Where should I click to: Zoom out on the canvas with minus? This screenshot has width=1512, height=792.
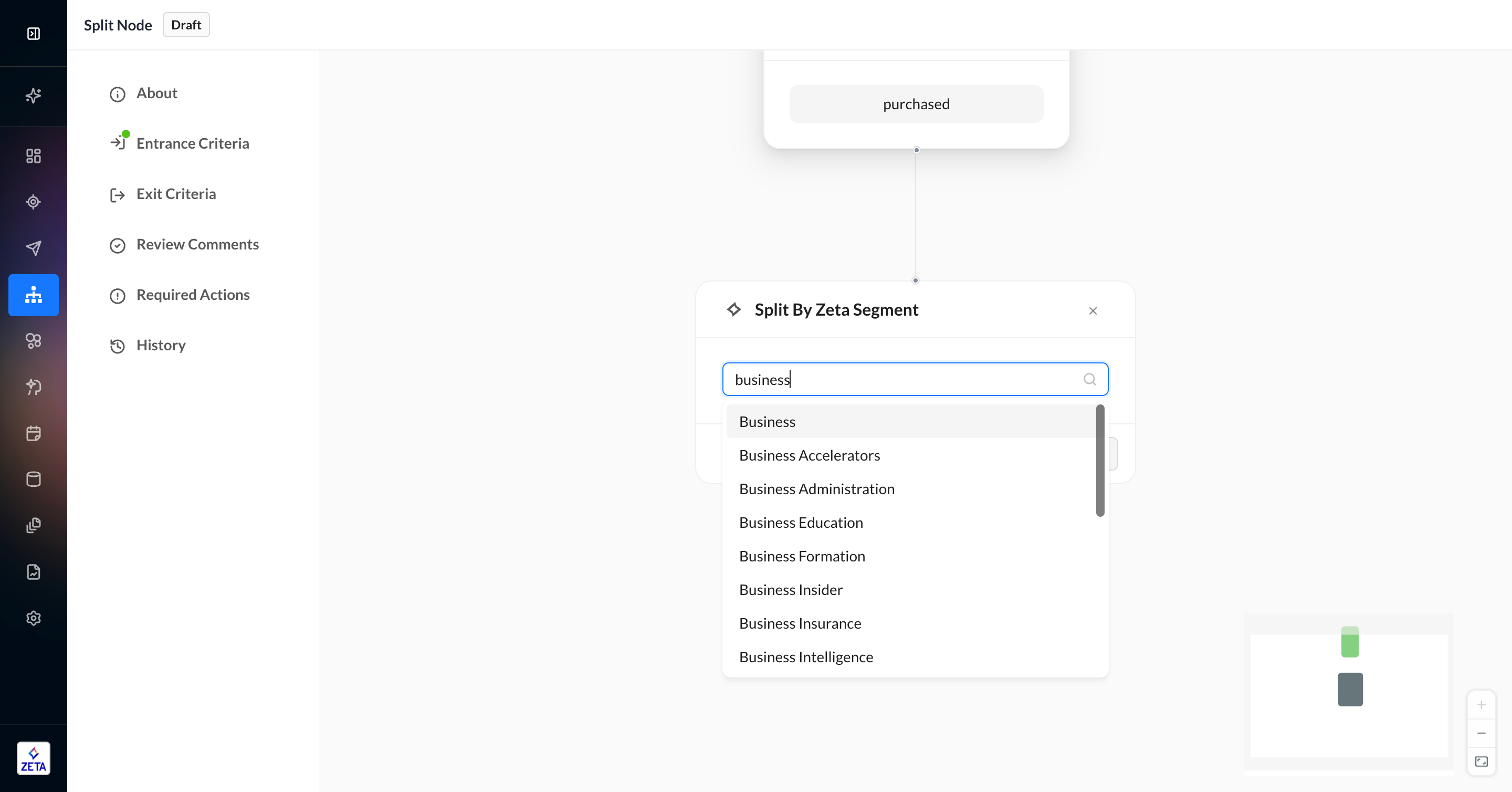point(1482,733)
